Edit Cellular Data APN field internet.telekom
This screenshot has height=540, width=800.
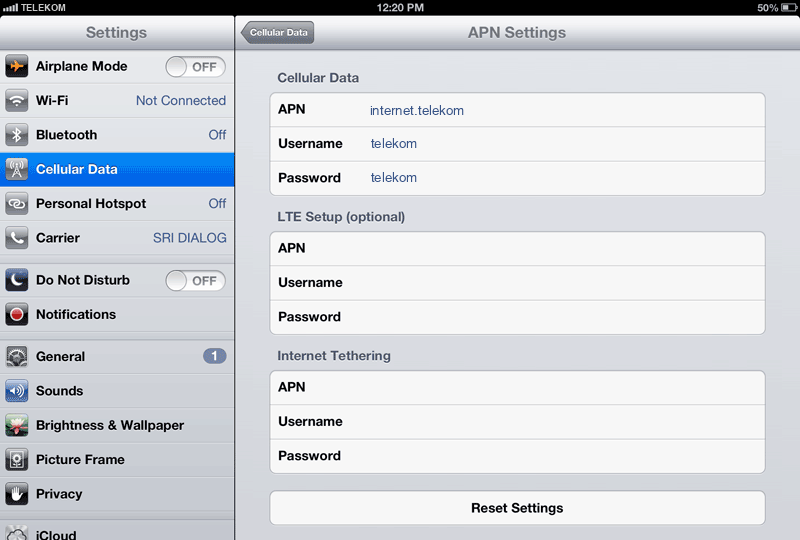click(517, 110)
